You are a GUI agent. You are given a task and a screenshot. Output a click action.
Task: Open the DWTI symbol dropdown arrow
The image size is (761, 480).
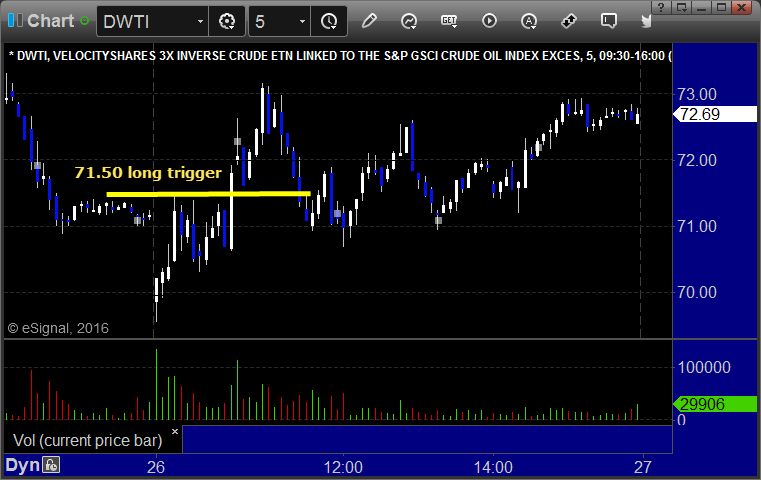tap(200, 21)
